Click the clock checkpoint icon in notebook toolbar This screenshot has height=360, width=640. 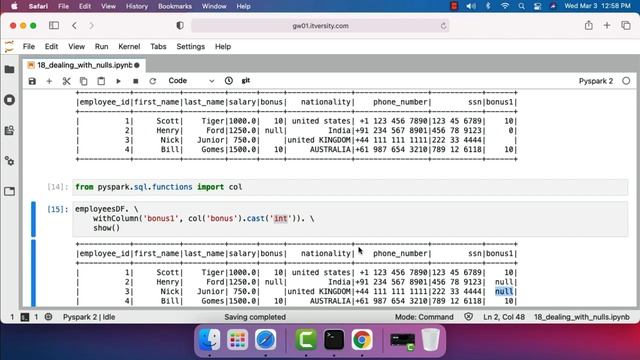coord(229,81)
